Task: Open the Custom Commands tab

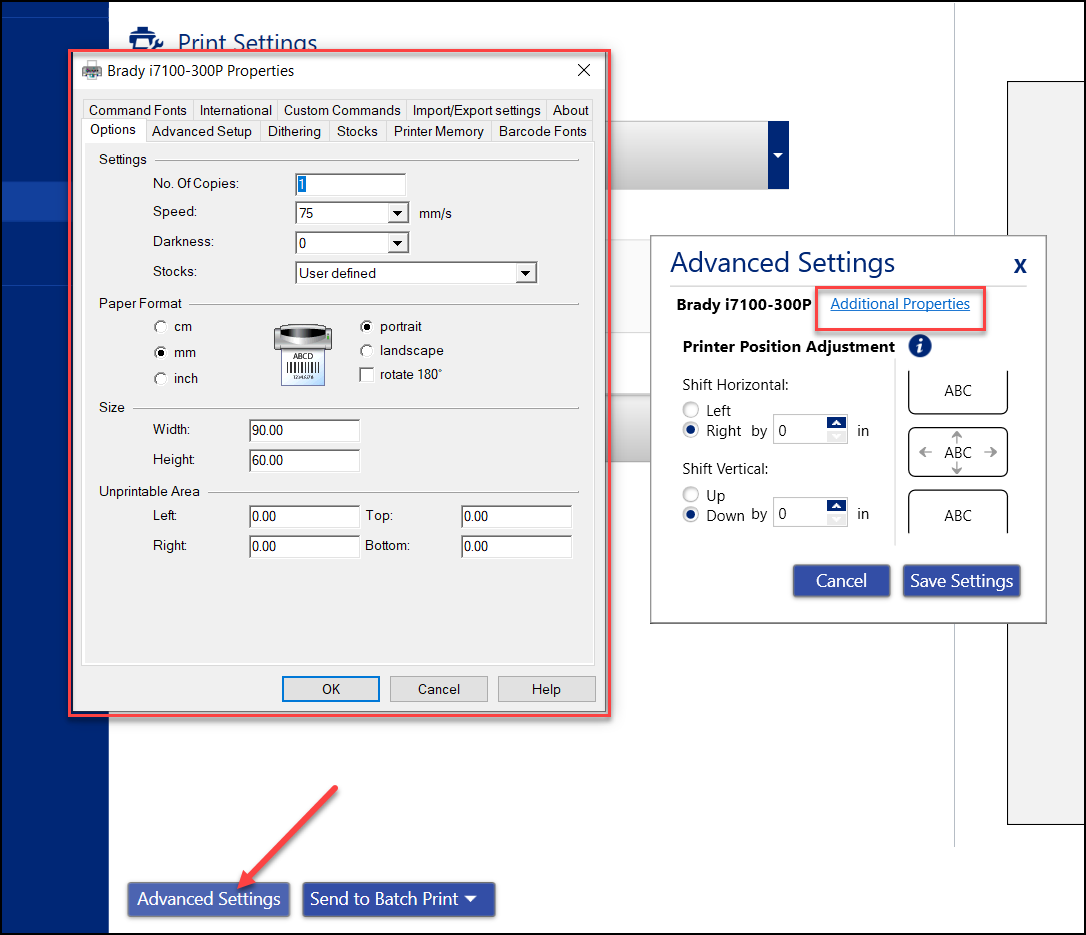Action: tap(342, 110)
